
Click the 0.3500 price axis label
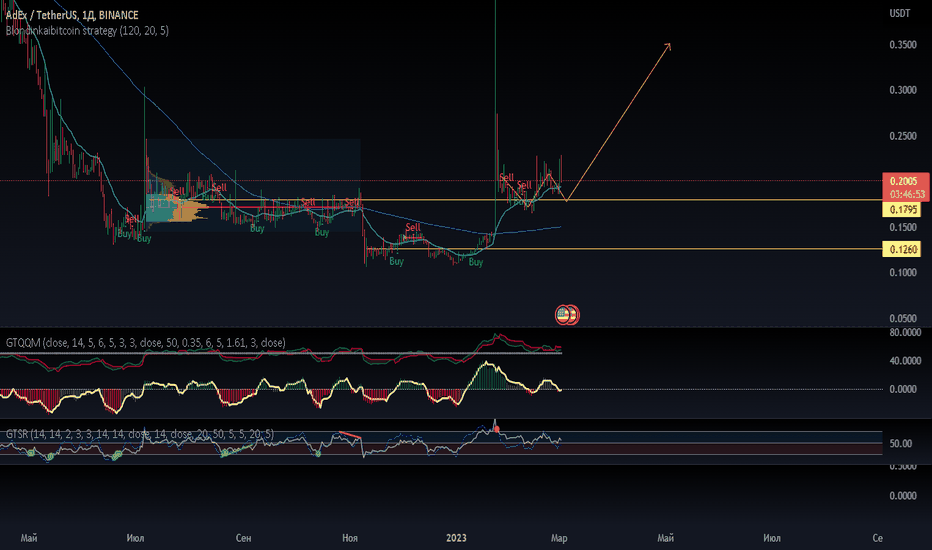tap(903, 45)
